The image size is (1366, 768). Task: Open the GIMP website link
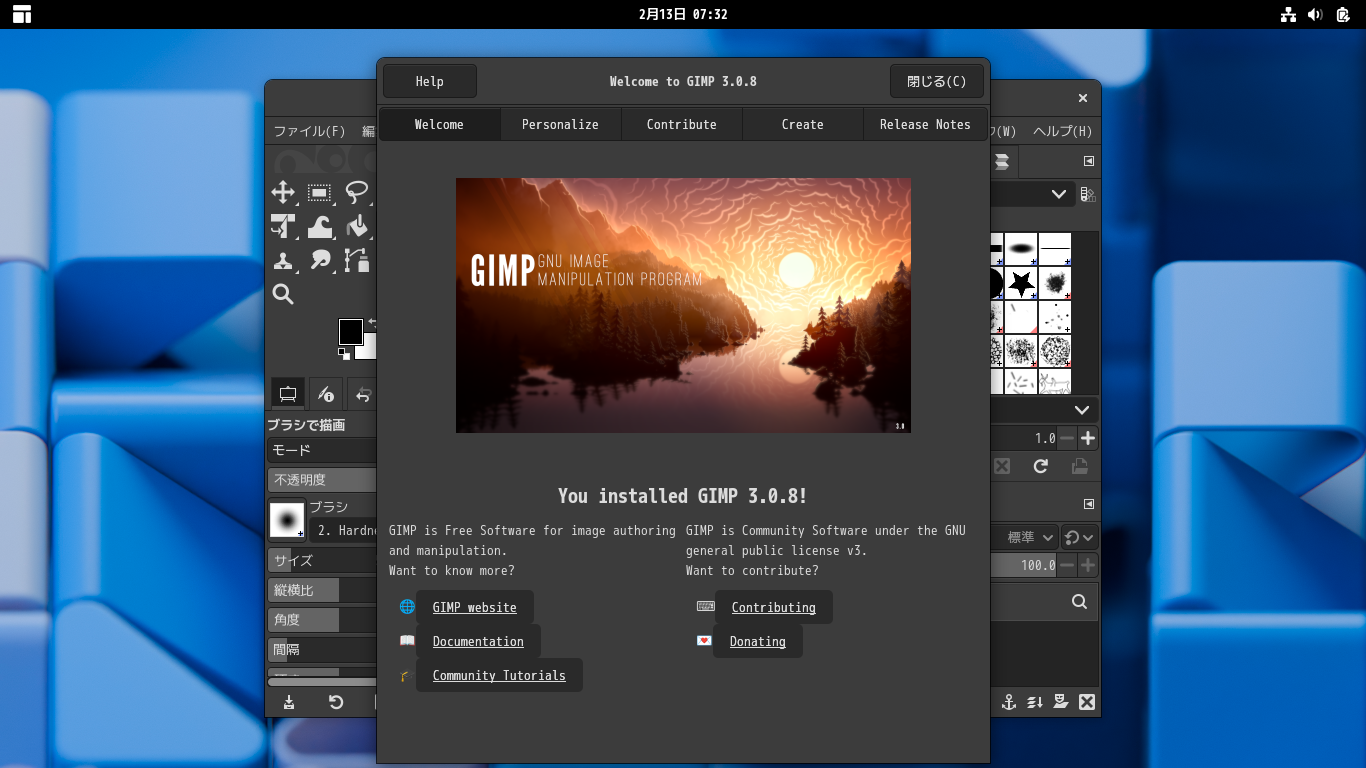point(475,607)
